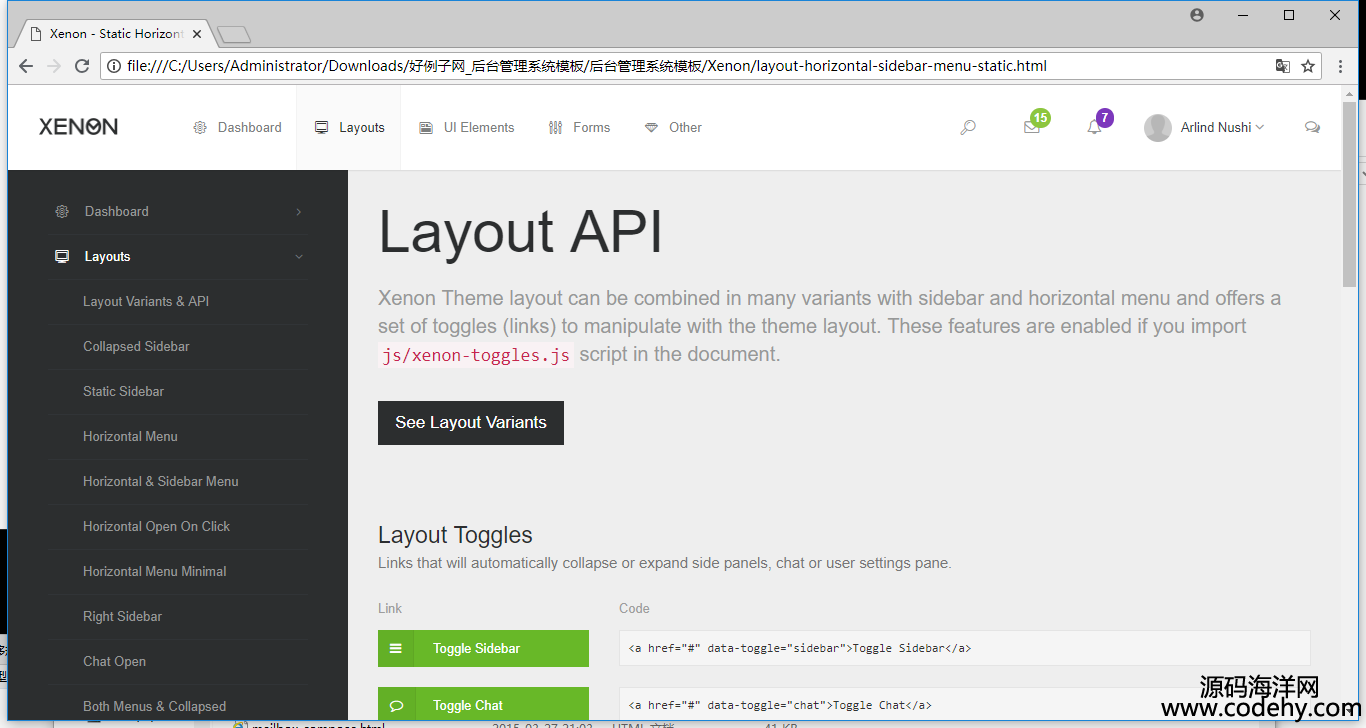This screenshot has height=728, width=1366.
Task: Select Static Sidebar menu item
Action: pos(123,392)
